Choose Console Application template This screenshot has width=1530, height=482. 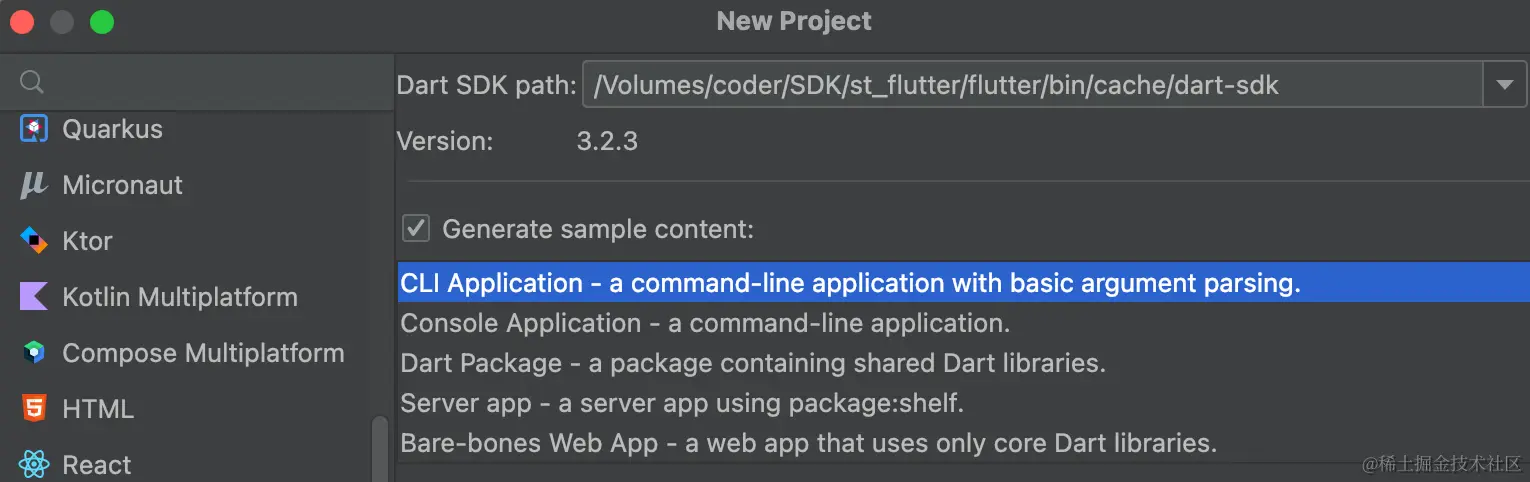705,323
